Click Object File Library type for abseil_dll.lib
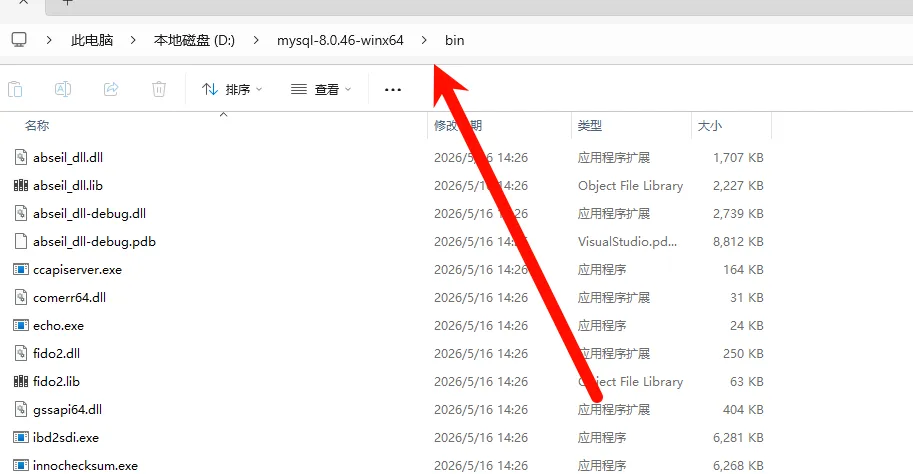The height and width of the screenshot is (474, 913). point(631,185)
